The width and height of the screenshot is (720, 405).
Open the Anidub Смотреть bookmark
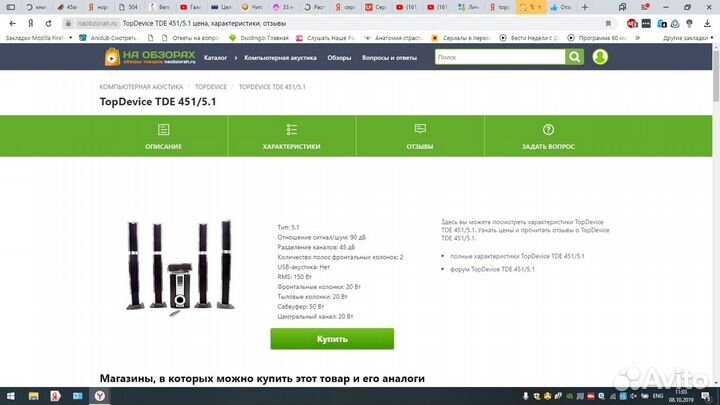pos(108,38)
